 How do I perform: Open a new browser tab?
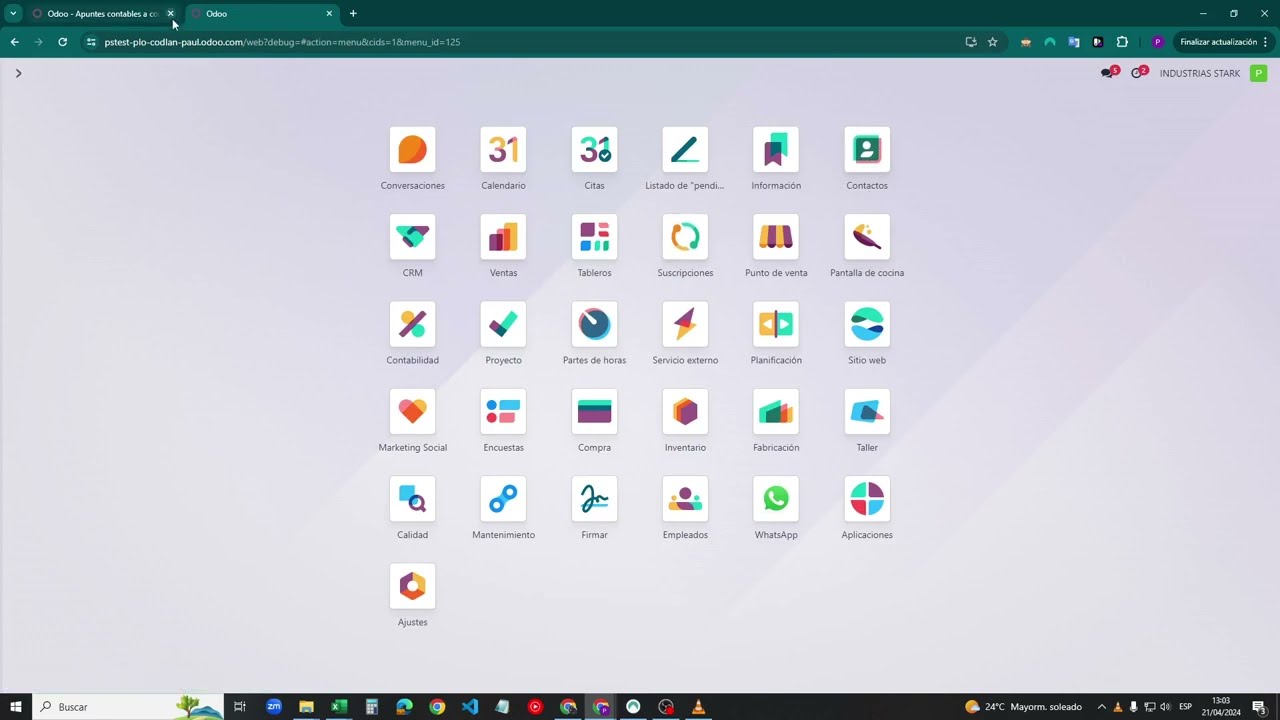tap(353, 14)
